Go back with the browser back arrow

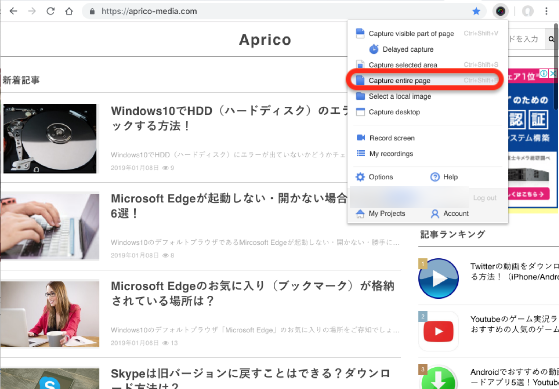tap(14, 11)
